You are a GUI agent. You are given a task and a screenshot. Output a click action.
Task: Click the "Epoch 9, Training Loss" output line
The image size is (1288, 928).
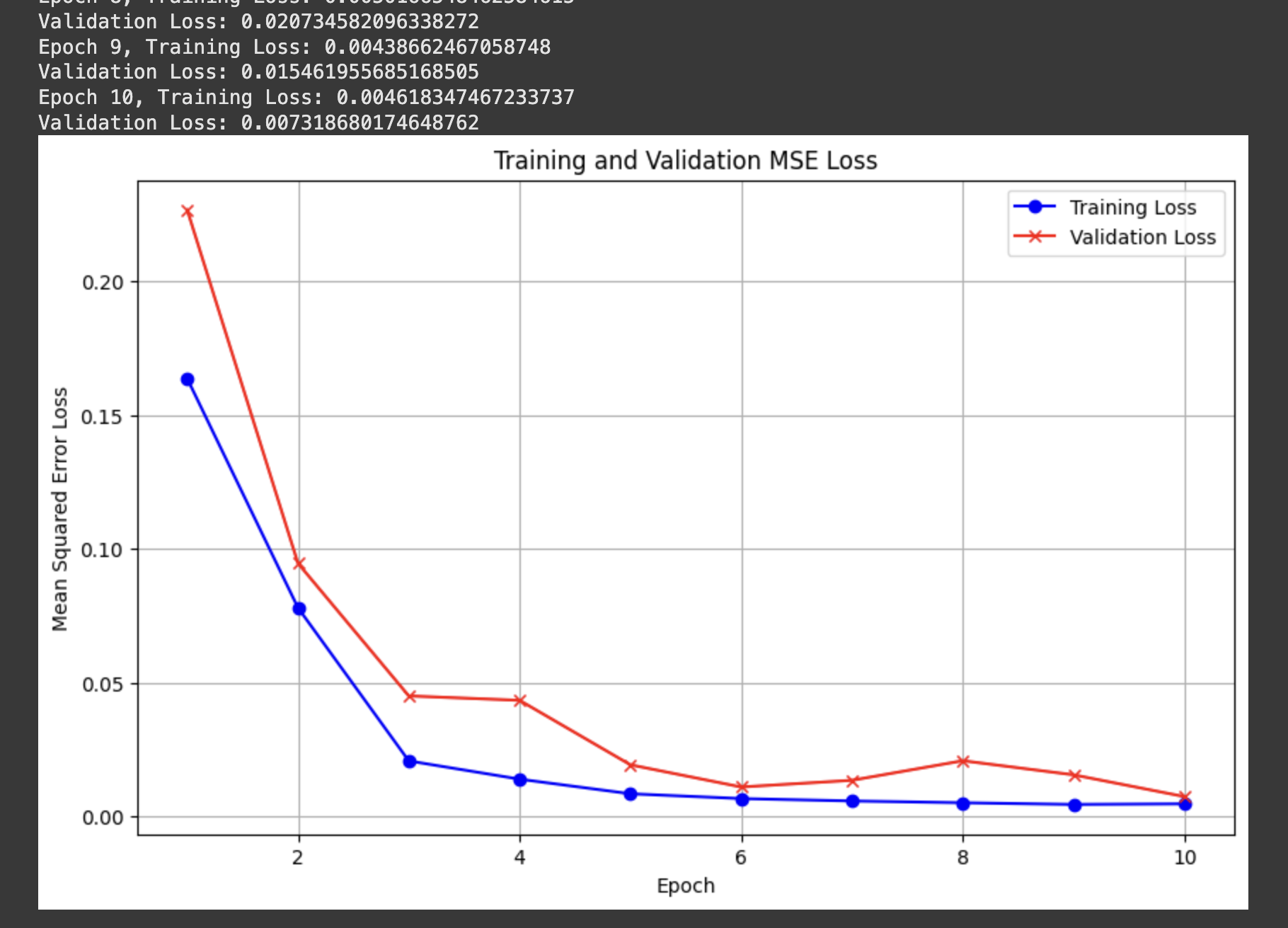[294, 47]
